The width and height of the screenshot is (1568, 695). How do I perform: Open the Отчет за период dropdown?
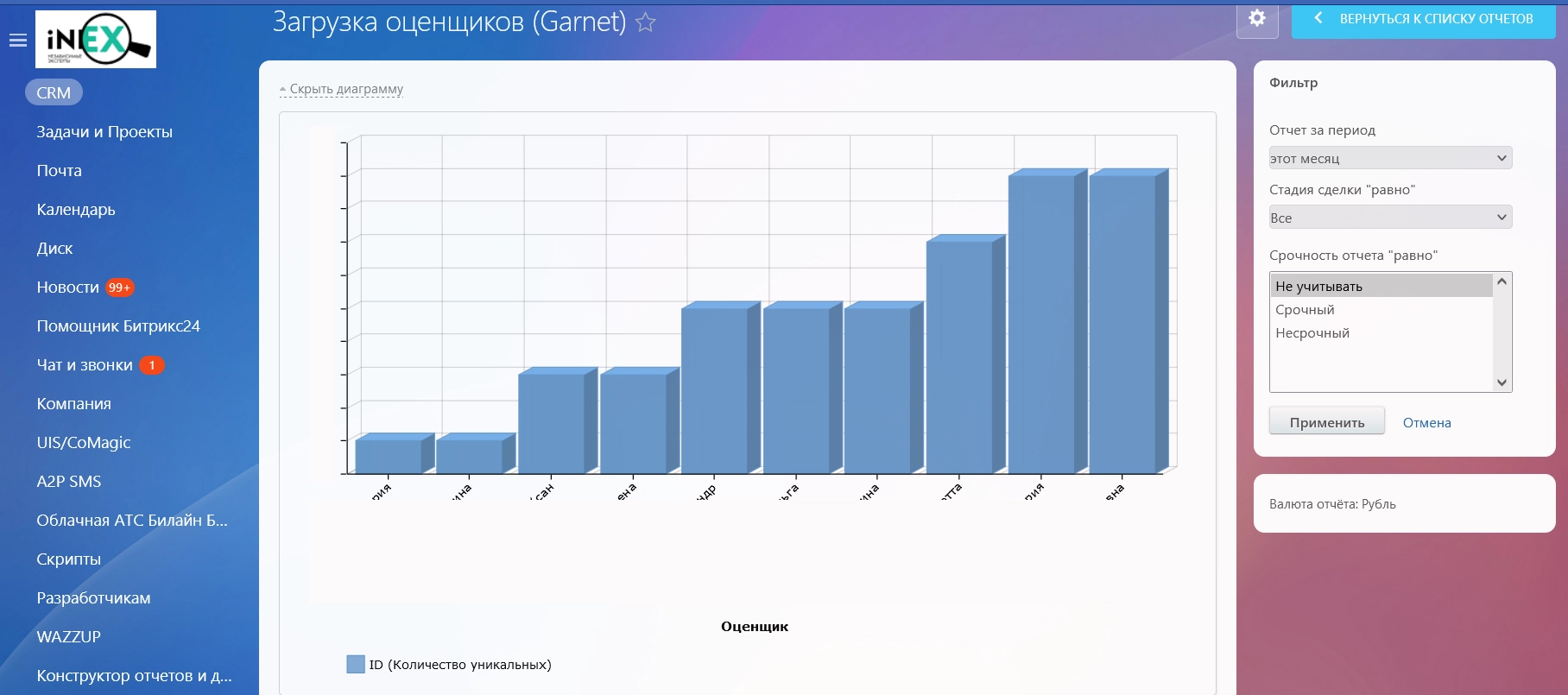(x=1390, y=158)
